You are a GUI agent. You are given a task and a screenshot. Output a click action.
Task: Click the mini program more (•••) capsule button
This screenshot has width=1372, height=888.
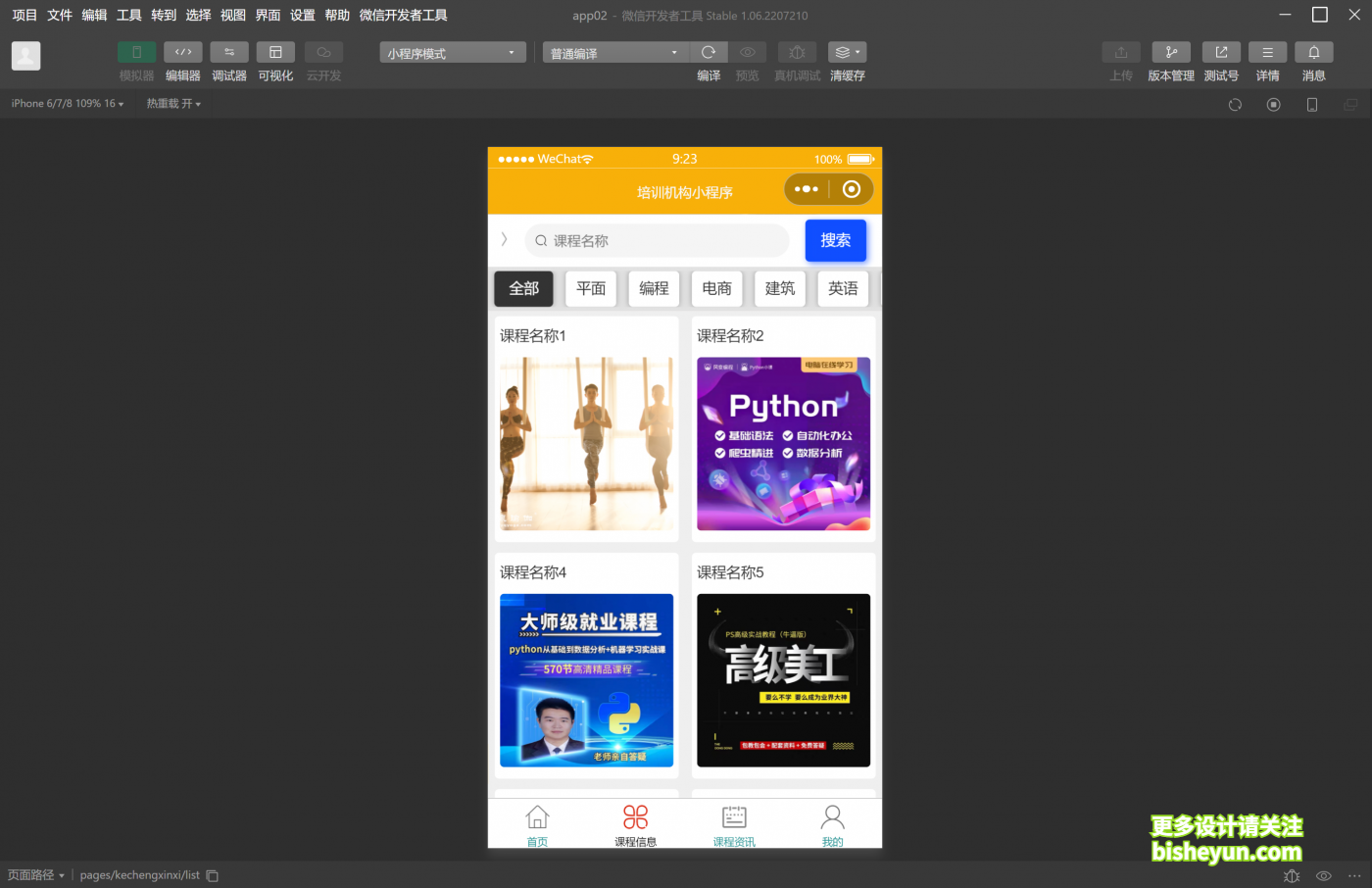click(807, 189)
